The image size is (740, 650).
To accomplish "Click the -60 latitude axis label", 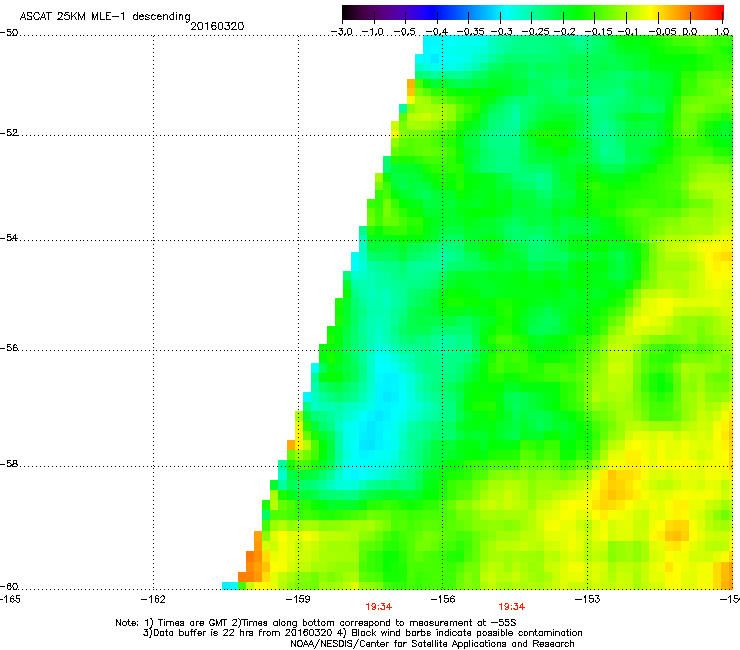I will pos(8,587).
